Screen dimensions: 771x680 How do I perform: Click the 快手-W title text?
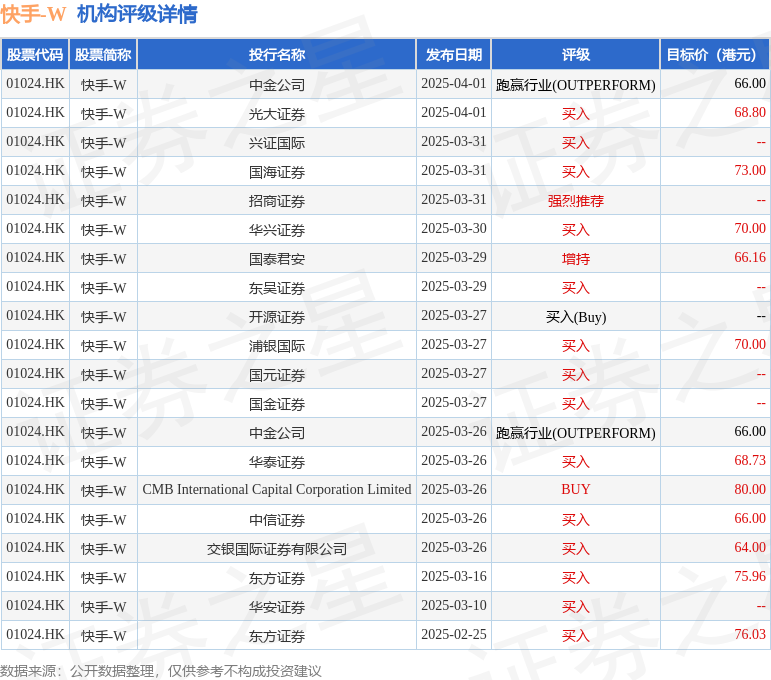[33, 14]
